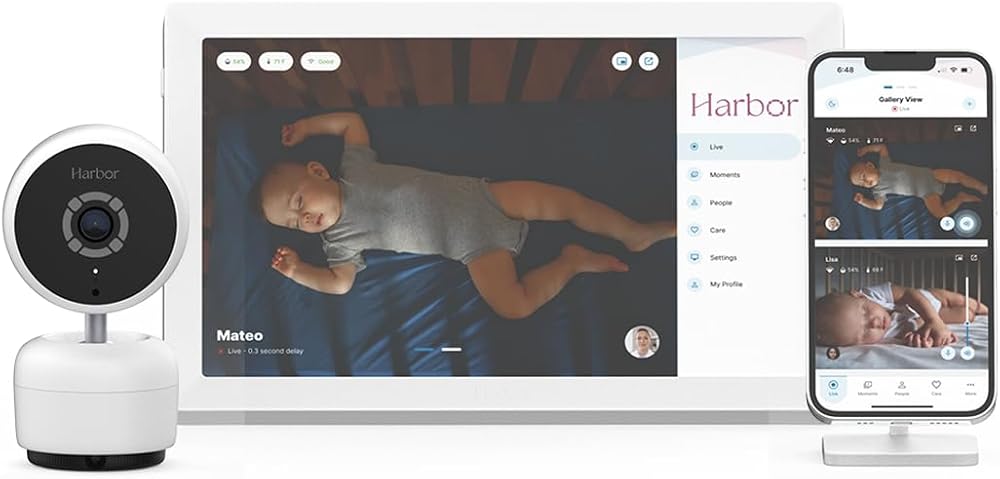1000x479 pixels.
Task: Expand the Lisa feed to fullscreen on the phone
Action: coord(973,258)
